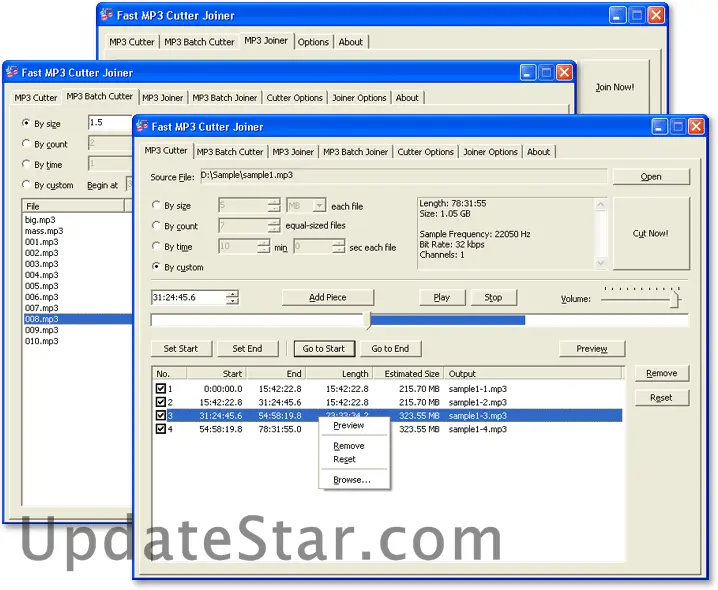Open a source file with Open button
718x590 pixels.
pyautogui.click(x=650, y=177)
